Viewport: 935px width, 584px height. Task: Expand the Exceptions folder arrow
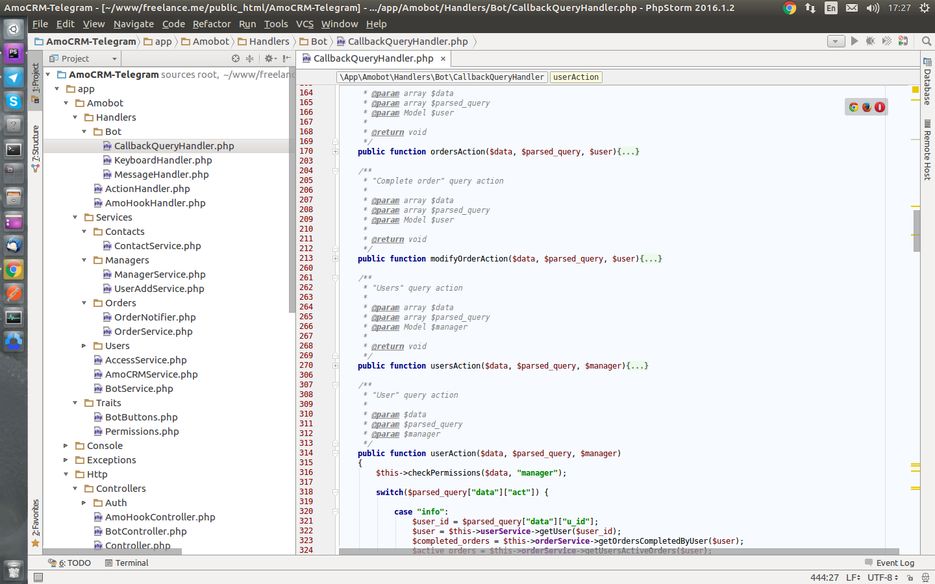click(x=66, y=460)
